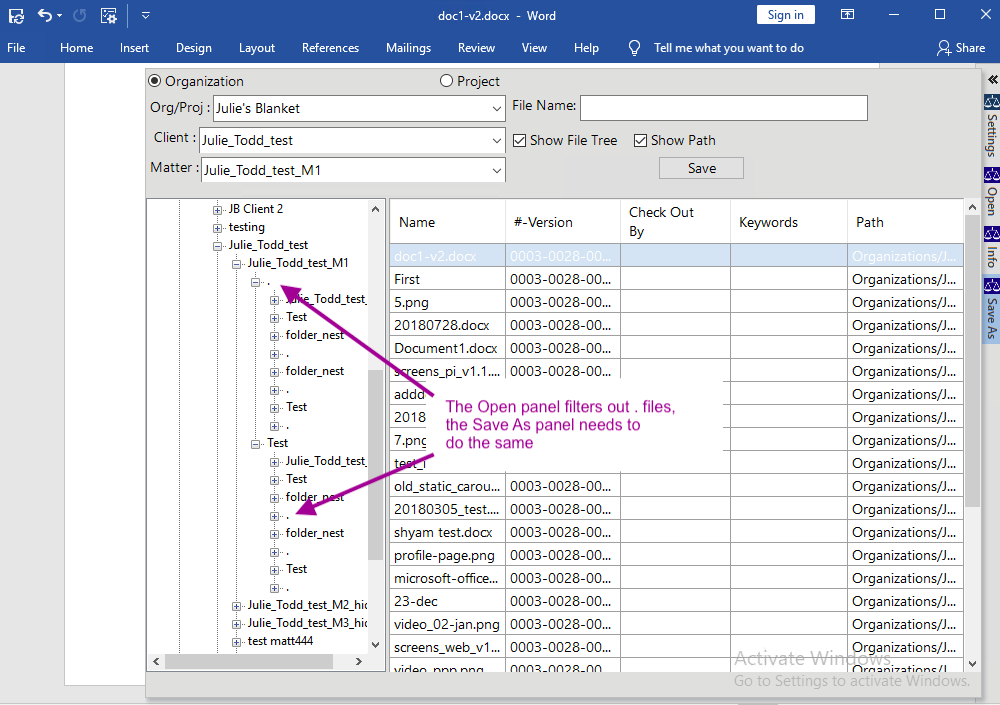Viewport: 1000px width, 705px height.
Task: Click file list scroll down arrow
Action: tap(972, 664)
